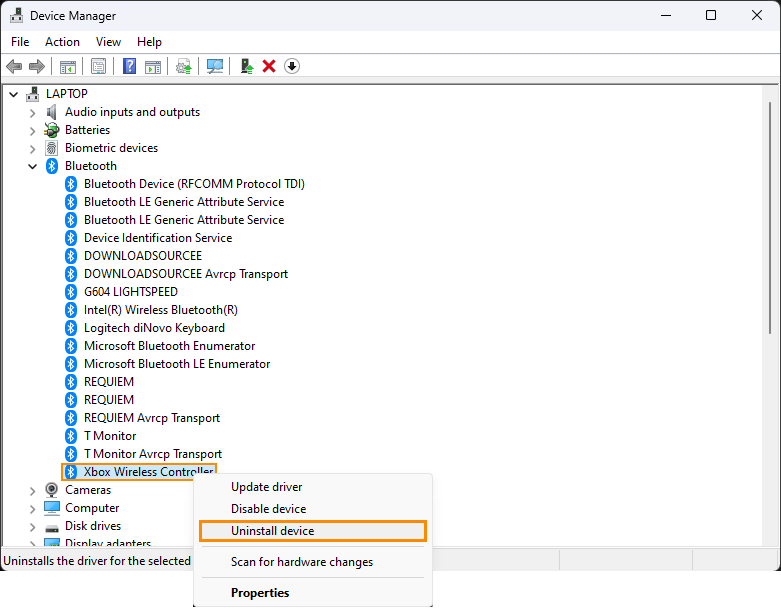
Task: Open the File menu
Action: (x=20, y=42)
